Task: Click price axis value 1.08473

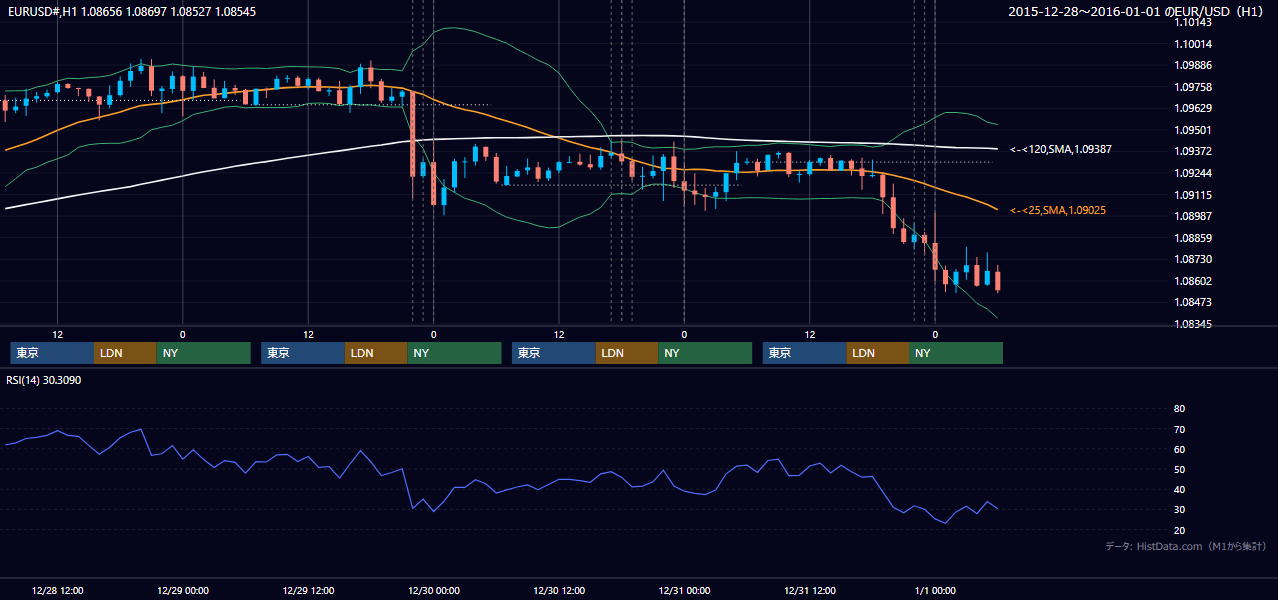Action: (1192, 302)
